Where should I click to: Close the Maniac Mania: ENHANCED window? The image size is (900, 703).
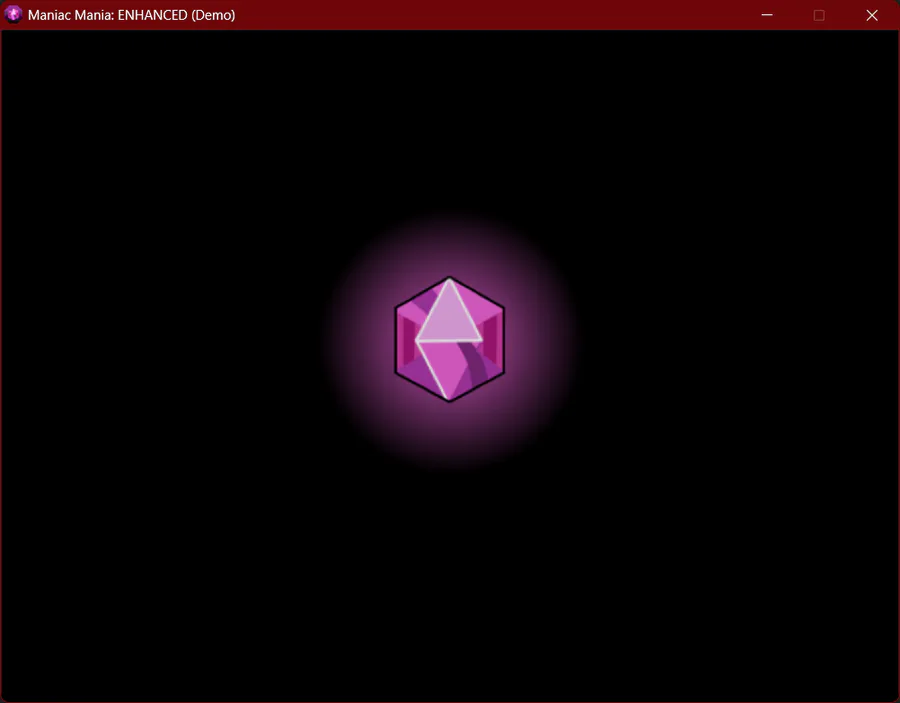872,15
